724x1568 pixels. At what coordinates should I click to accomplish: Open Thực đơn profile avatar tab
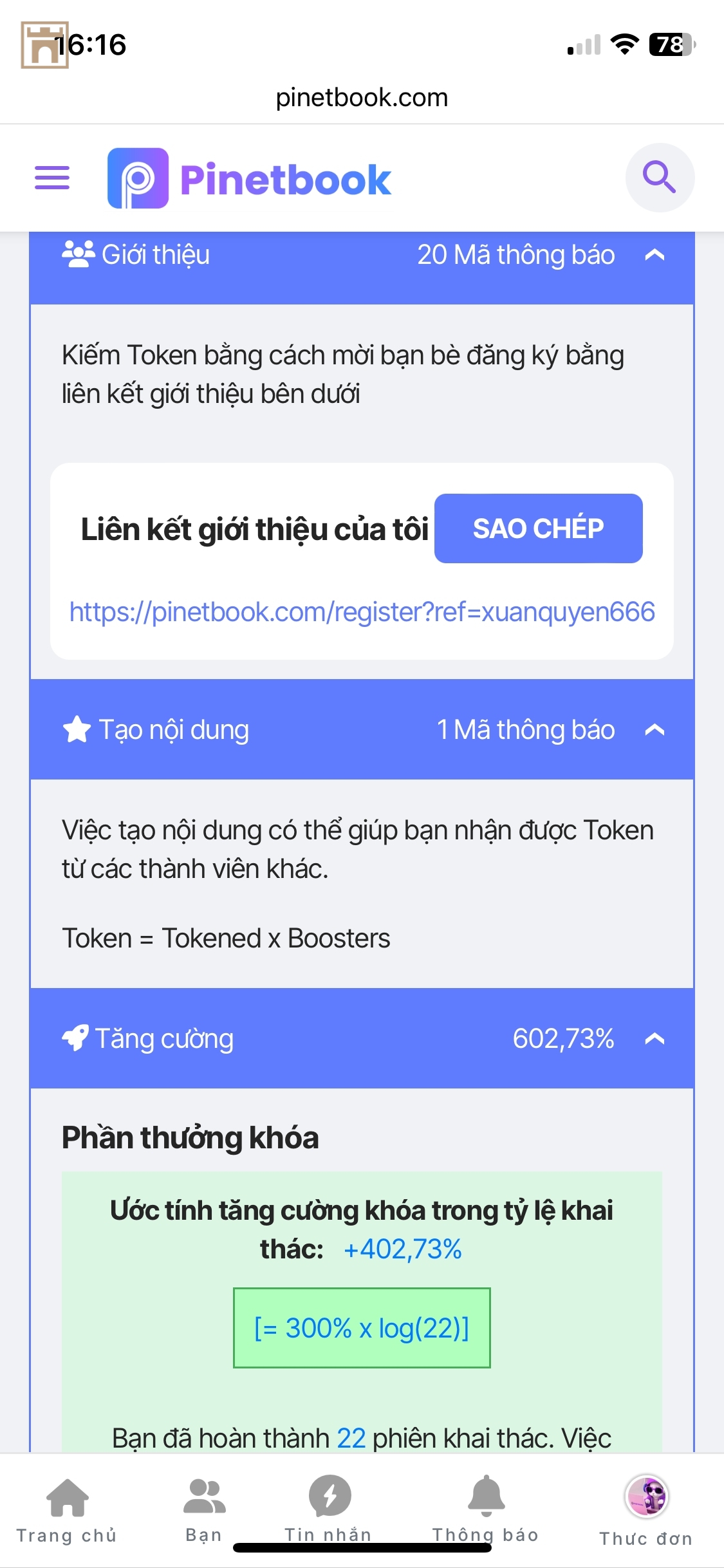pos(647,1496)
